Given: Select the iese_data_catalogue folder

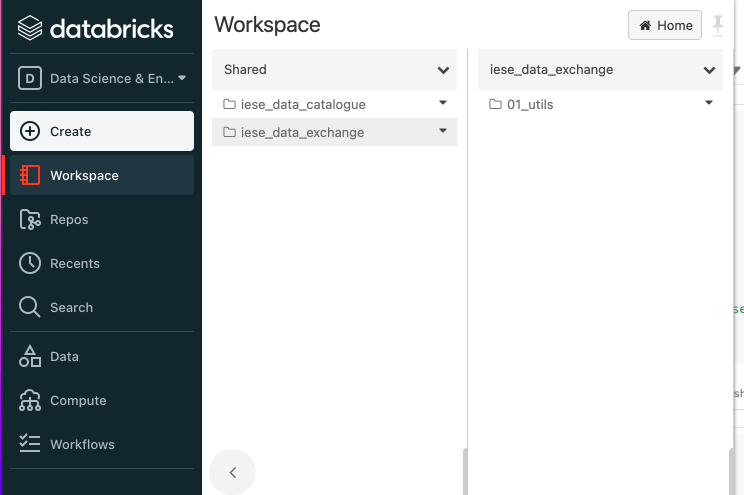Looking at the screenshot, I should coord(303,104).
